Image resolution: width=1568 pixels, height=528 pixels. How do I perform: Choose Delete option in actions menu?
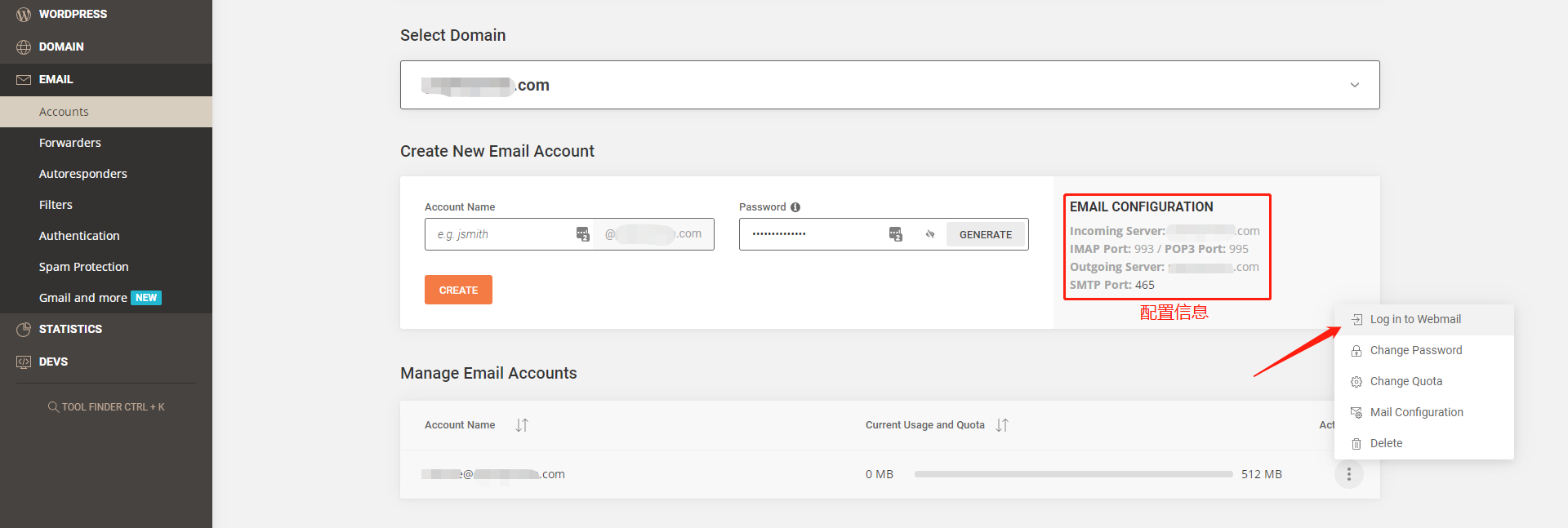[1424, 444]
